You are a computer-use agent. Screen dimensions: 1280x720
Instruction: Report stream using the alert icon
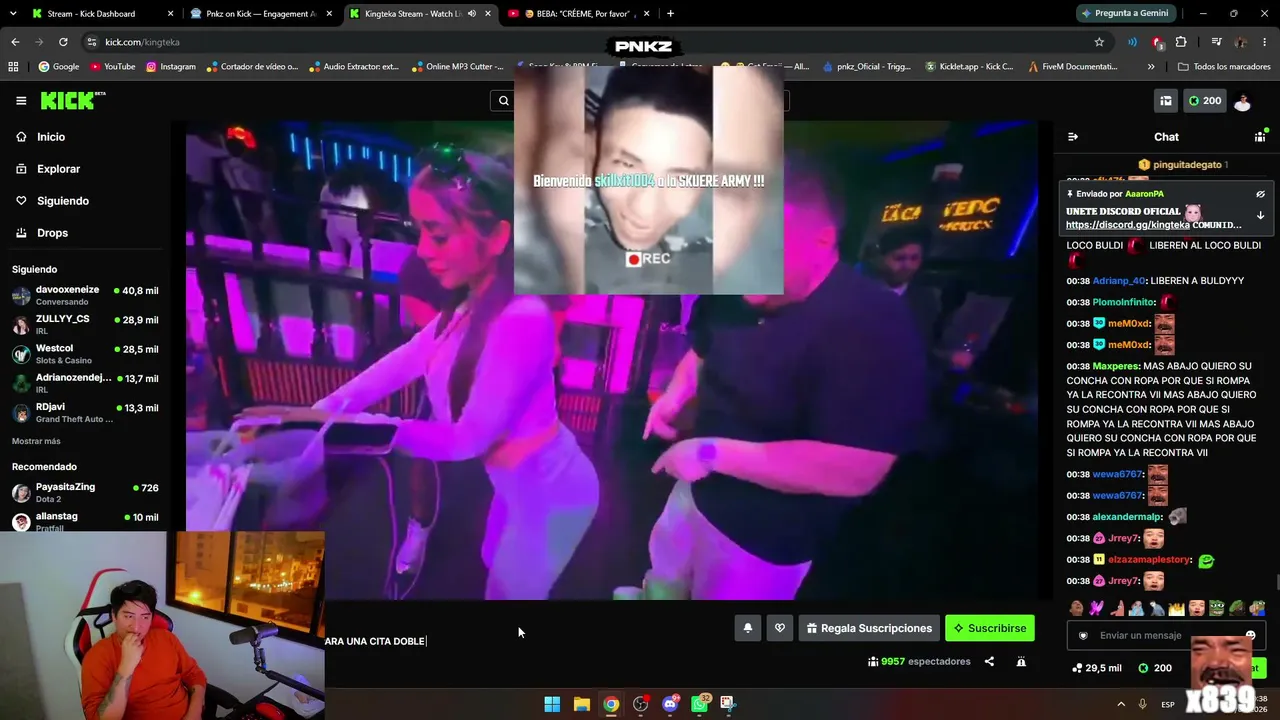[1021, 661]
